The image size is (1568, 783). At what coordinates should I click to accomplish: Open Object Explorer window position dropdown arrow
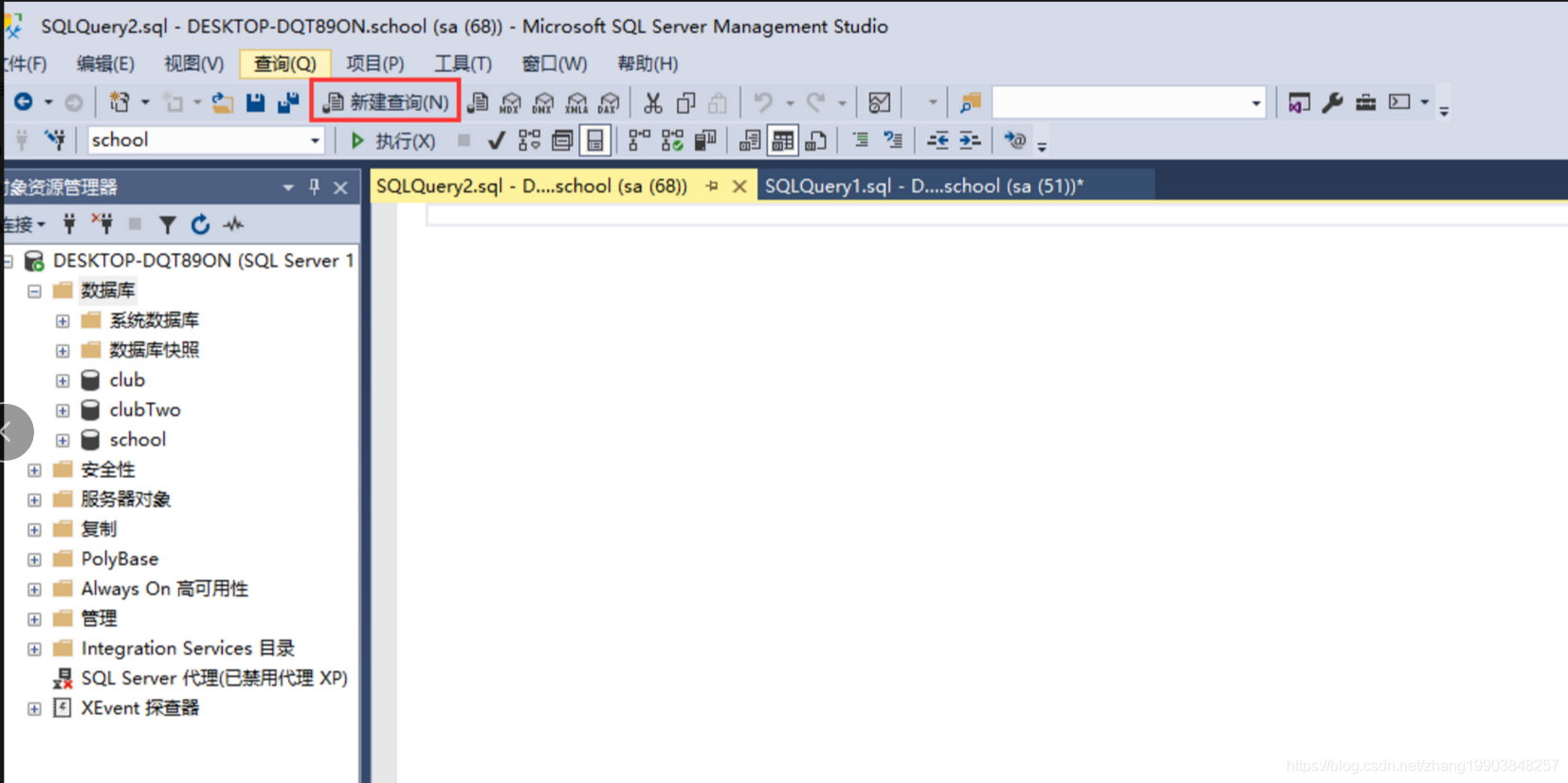point(288,188)
